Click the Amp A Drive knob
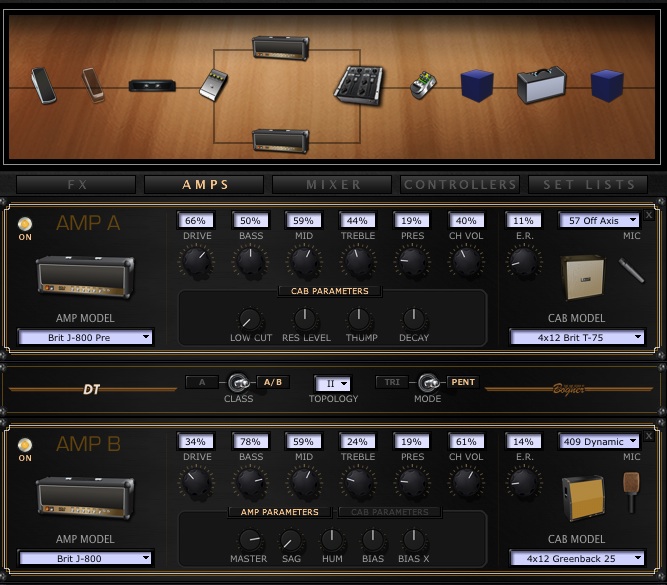This screenshot has height=585, width=667. pos(195,262)
